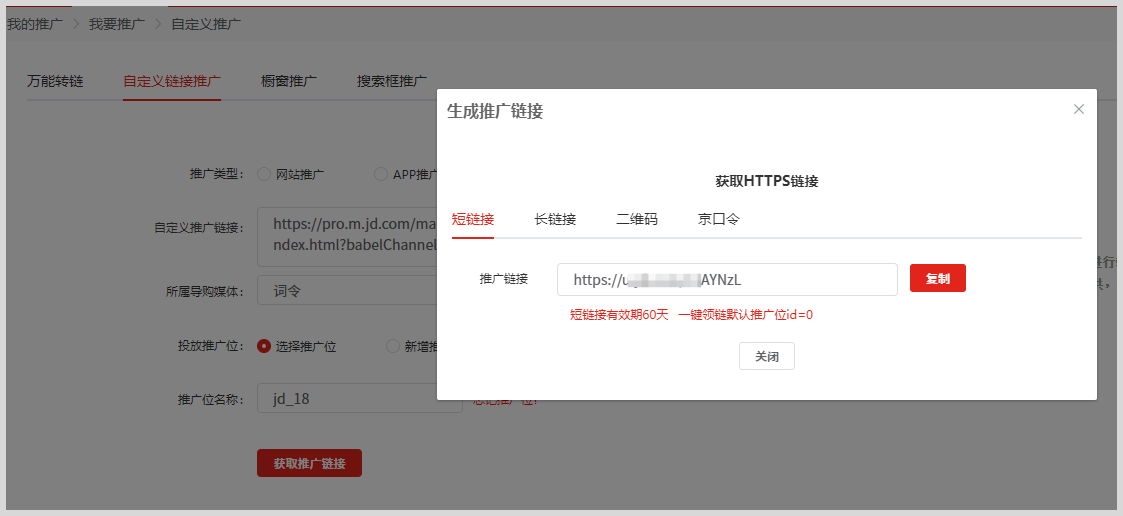The image size is (1123, 516).
Task: Open the 所属导购媒体 dropdown showing 词令
Action: [347, 291]
